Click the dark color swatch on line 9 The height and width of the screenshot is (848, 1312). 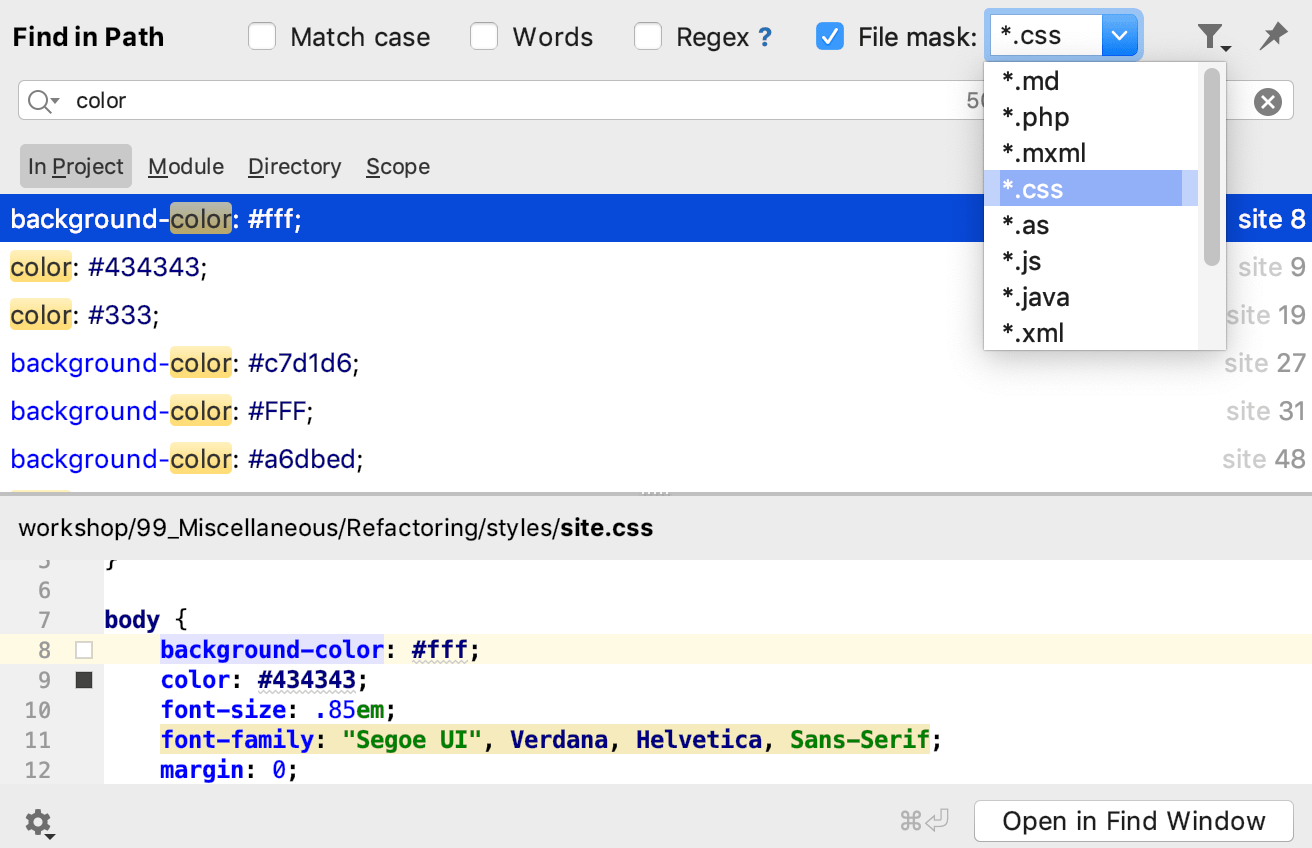84,680
